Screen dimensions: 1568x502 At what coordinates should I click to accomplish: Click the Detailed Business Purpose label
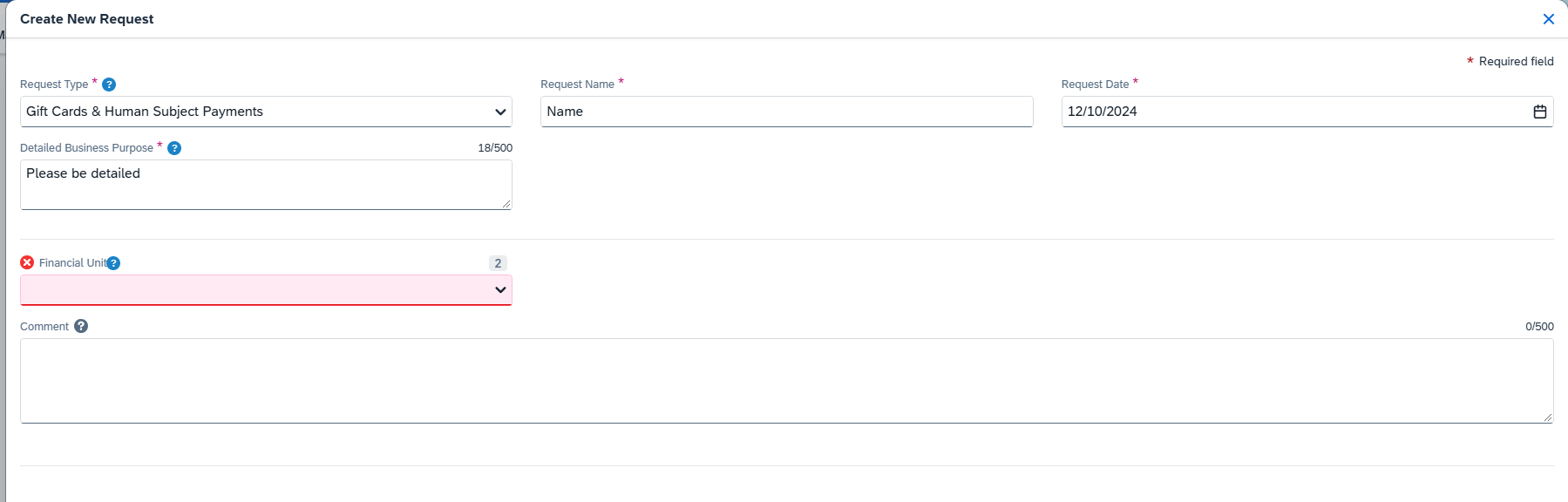click(x=86, y=148)
